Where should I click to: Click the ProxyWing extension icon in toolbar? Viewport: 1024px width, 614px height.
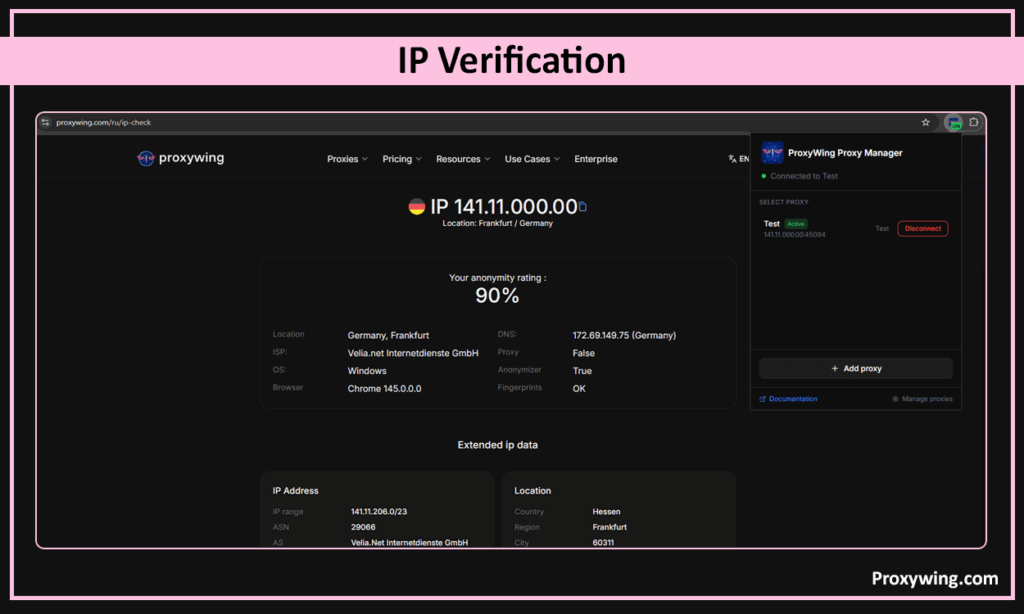coord(954,123)
